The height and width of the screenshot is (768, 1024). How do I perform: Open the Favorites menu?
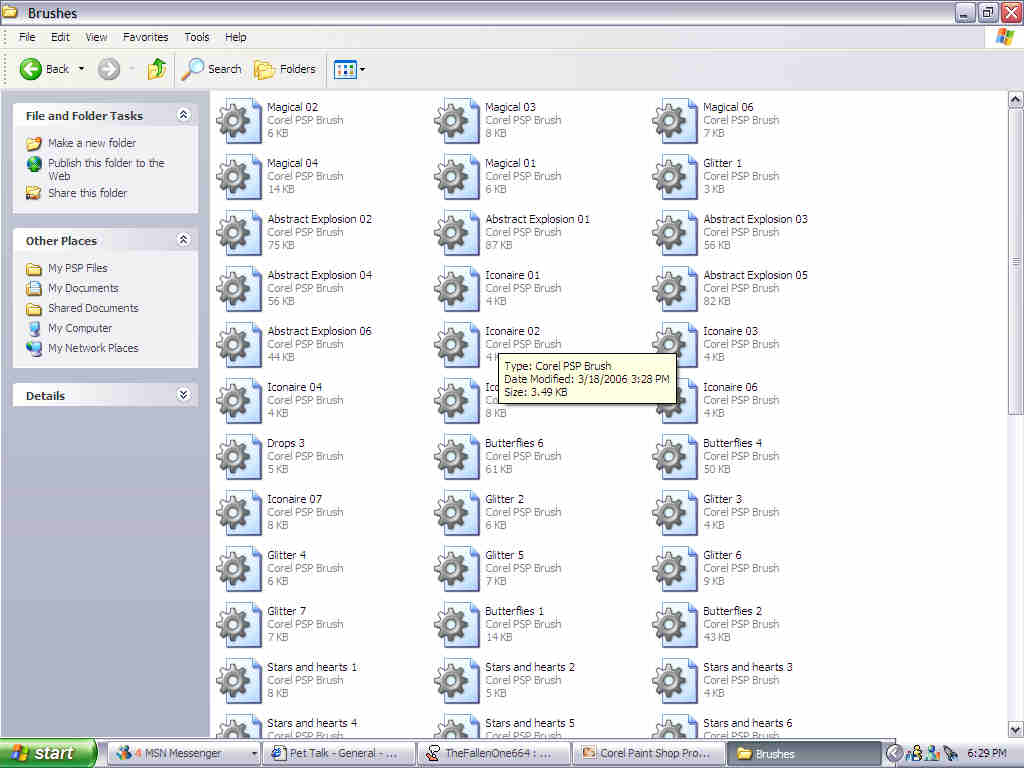pyautogui.click(x=145, y=37)
